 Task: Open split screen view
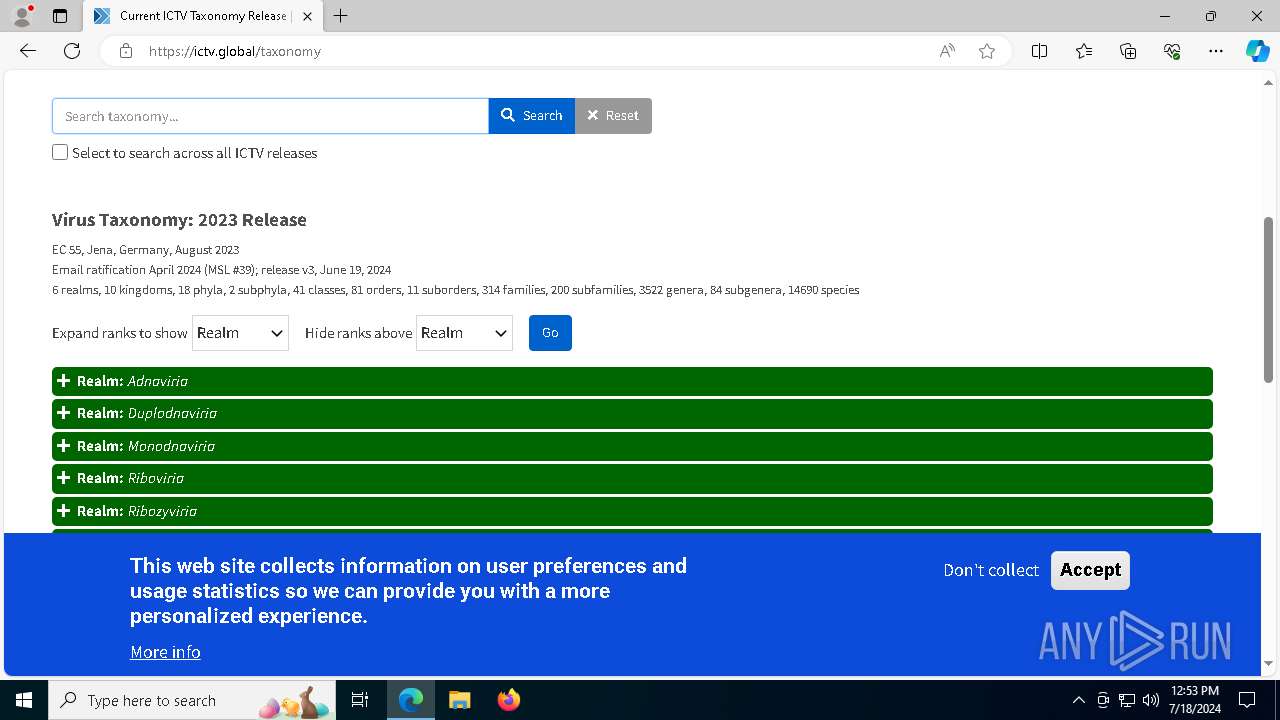coord(1040,51)
